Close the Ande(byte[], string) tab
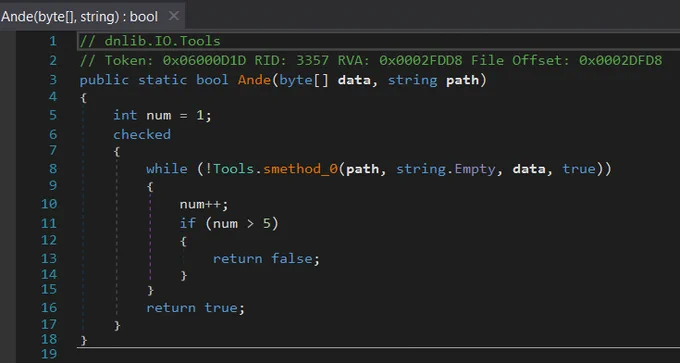Viewport: 680px width, 363px height. (173, 16)
